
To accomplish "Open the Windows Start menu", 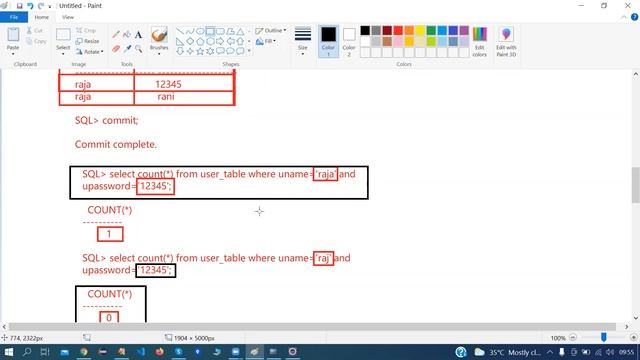I will [x=8, y=352].
